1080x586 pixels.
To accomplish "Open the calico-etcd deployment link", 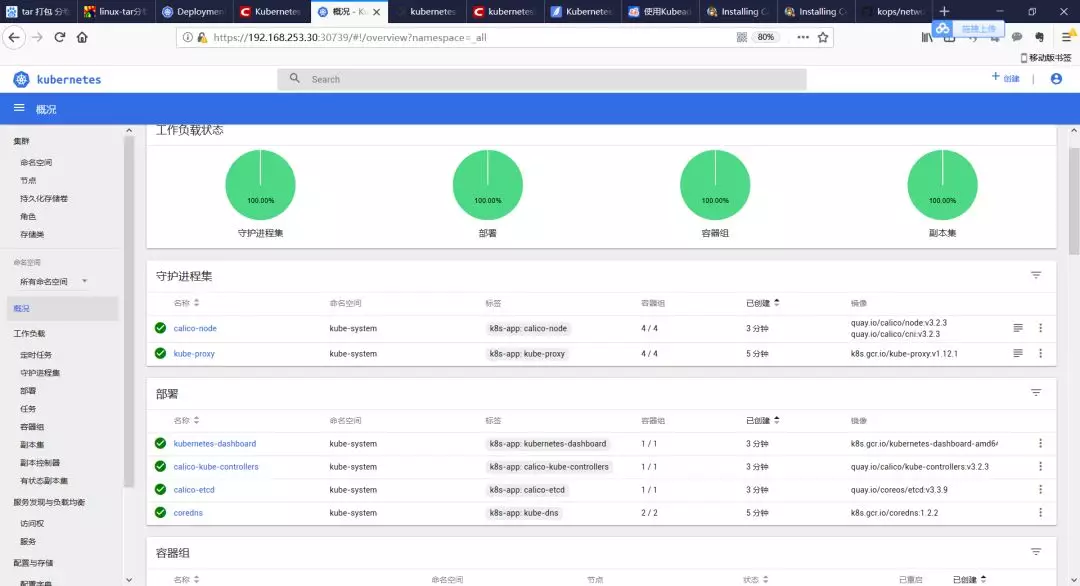I will [194, 490].
